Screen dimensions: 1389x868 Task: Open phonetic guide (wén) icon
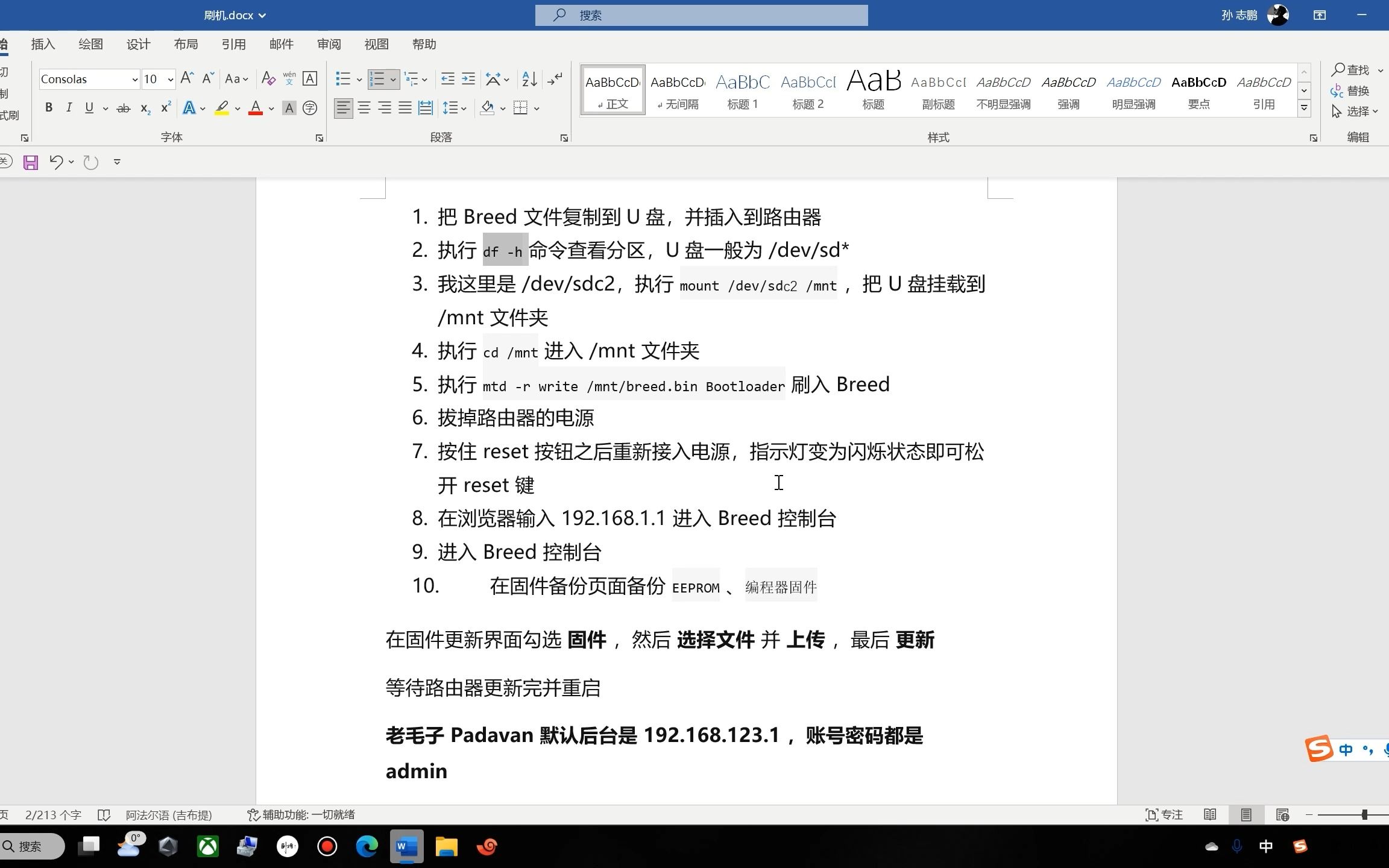tap(289, 78)
